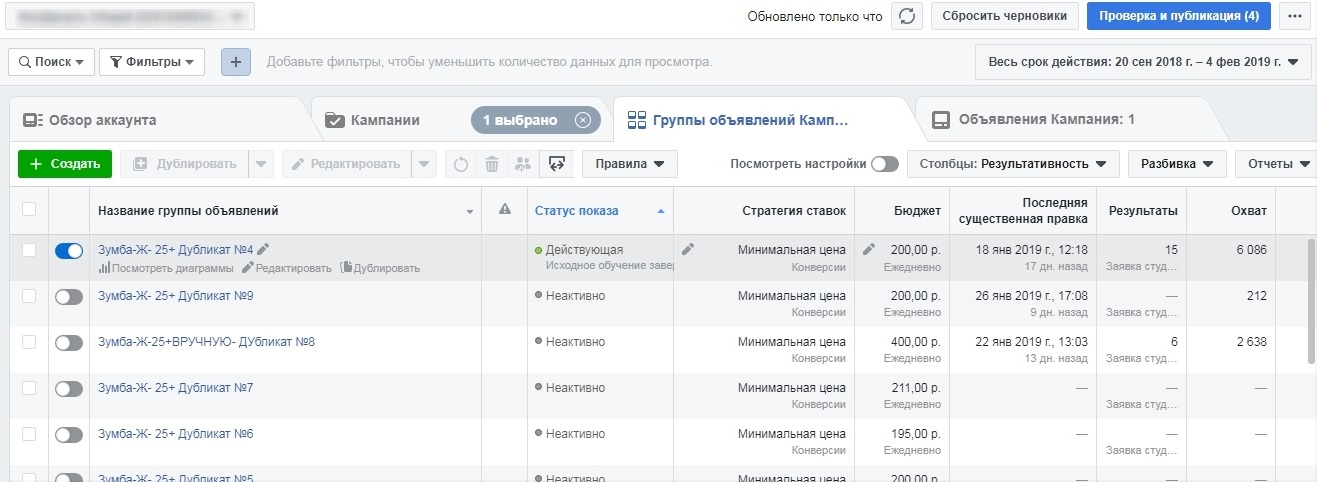Screen dimensions: 1317x482
Task: Toggle 'Посмотреть настройки' switch
Action: pos(885,164)
